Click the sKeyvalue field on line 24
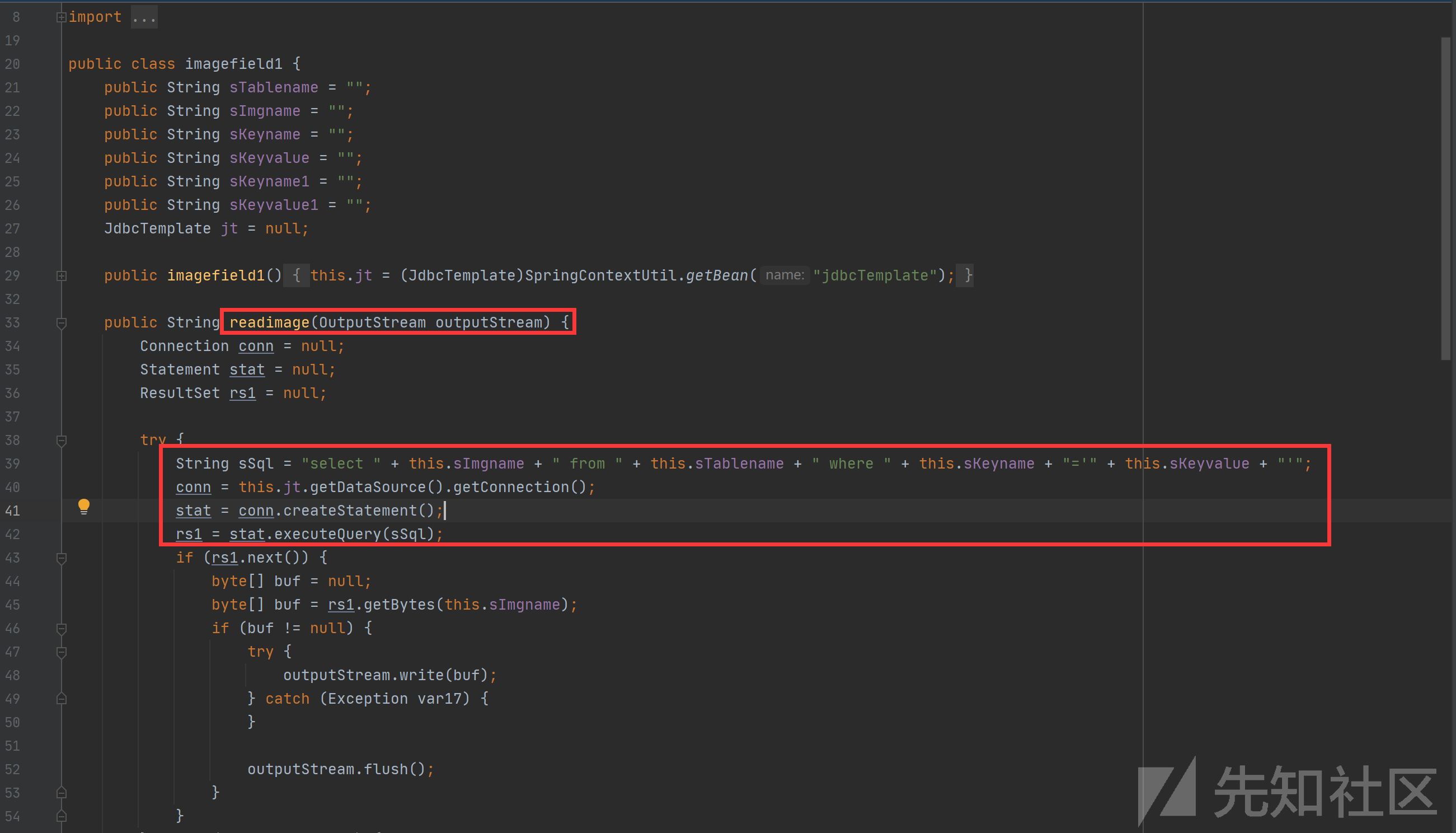This screenshot has width=1456, height=833. coord(269,158)
